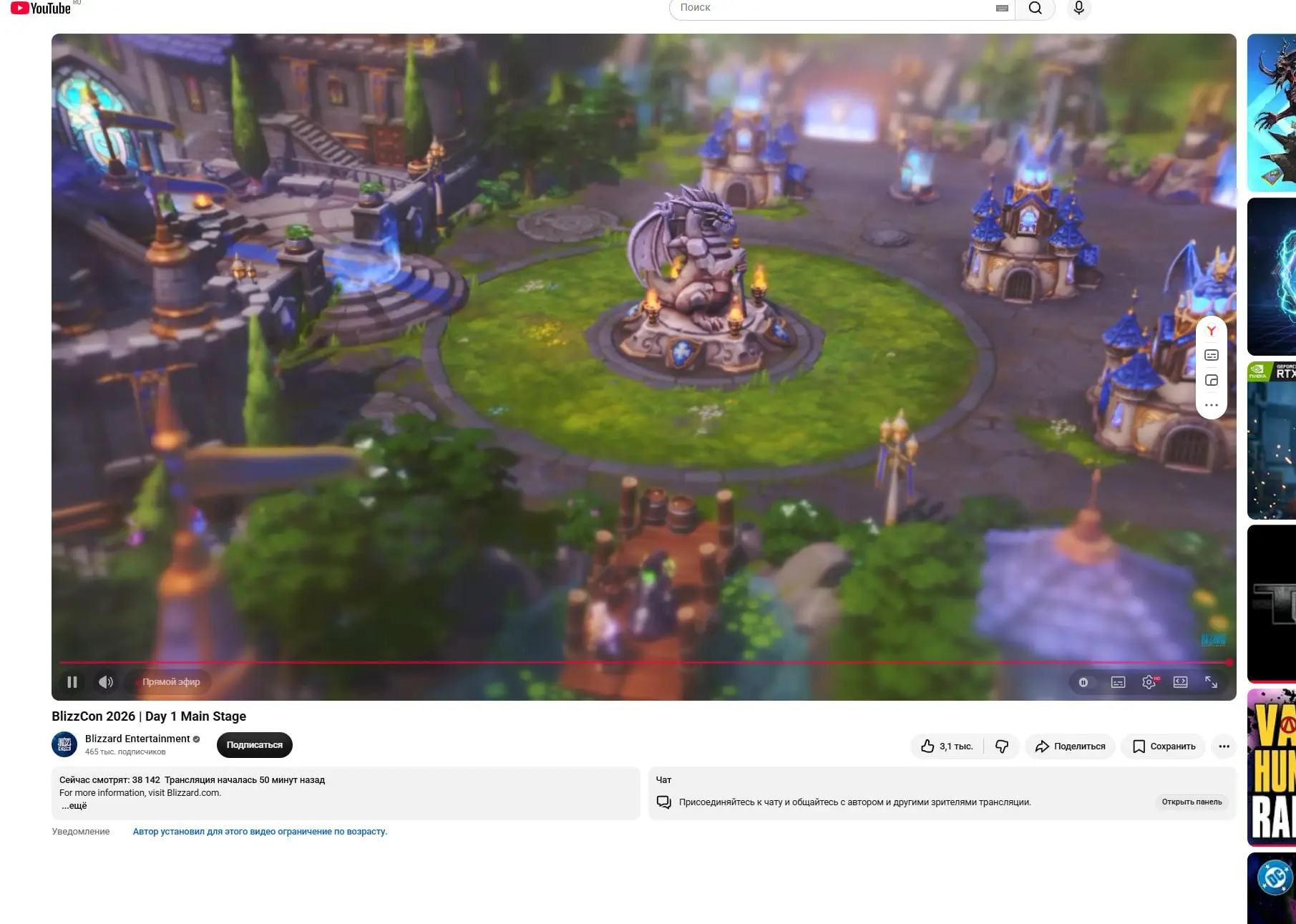The image size is (1296, 924).
Task: Open the chat panel with Открыть панель
Action: [x=1192, y=802]
